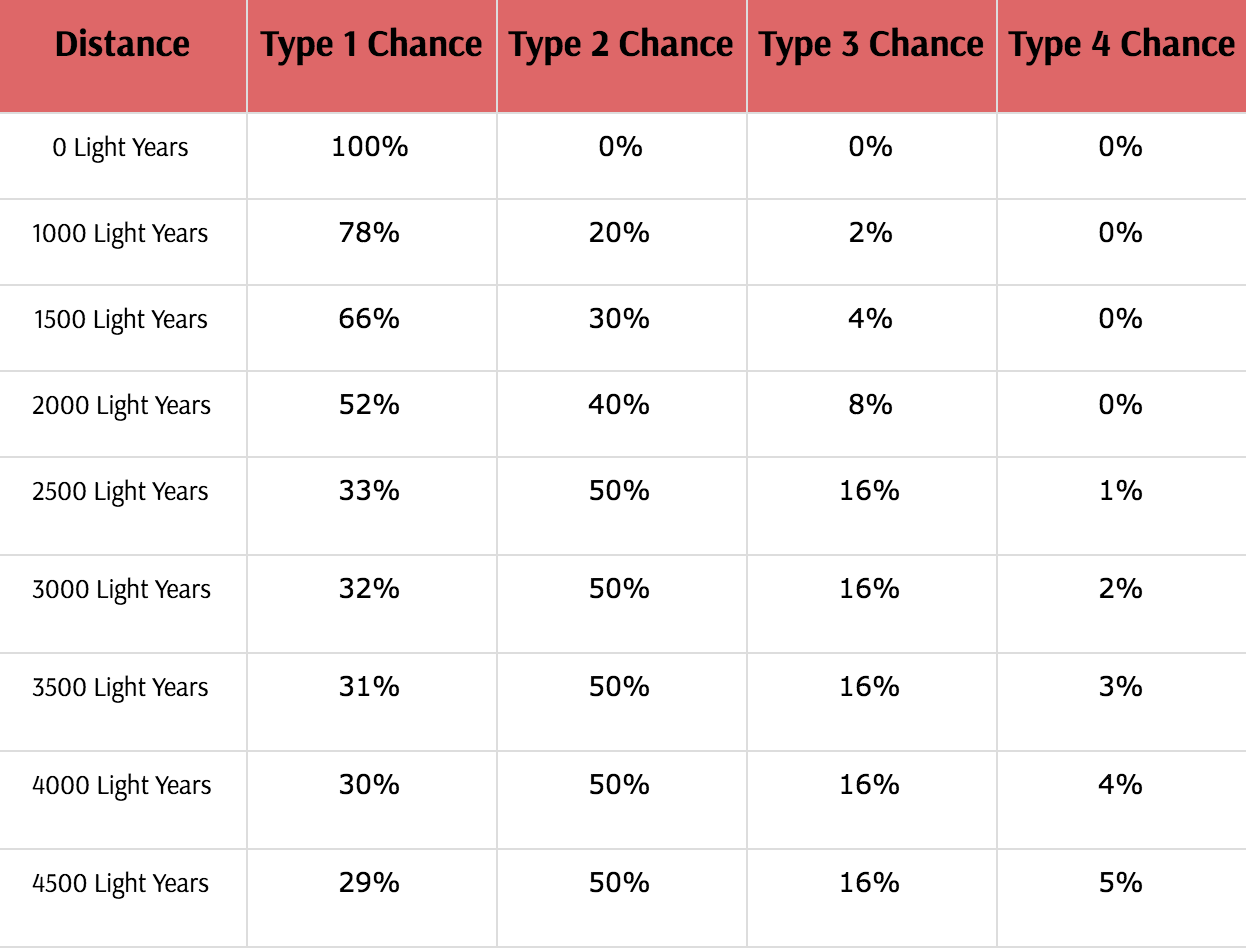Image resolution: width=1246 pixels, height=950 pixels.
Task: Select the 1500 Light Years row label
Action: pos(121,320)
